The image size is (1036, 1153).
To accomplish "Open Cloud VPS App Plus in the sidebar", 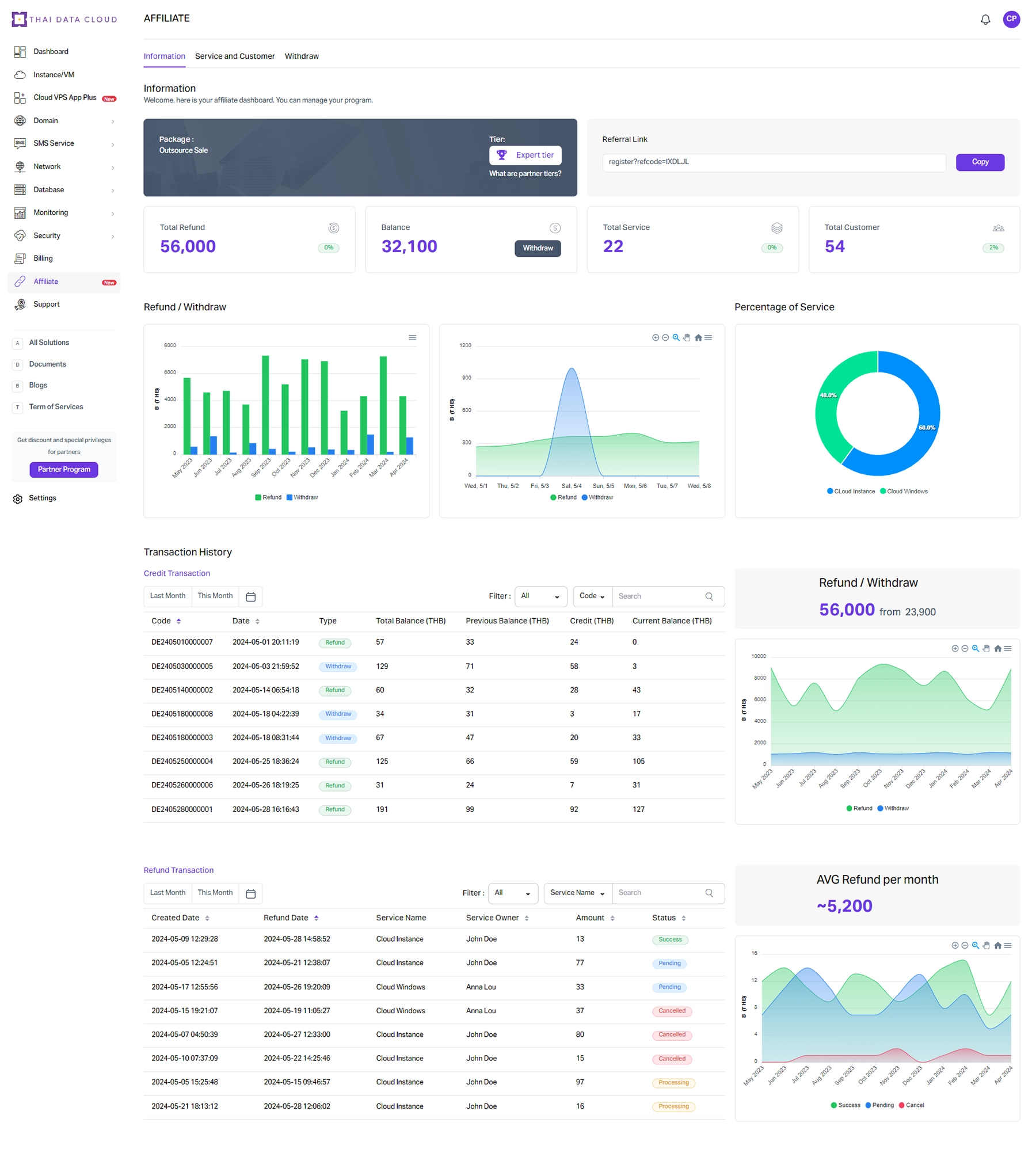I will [63, 98].
